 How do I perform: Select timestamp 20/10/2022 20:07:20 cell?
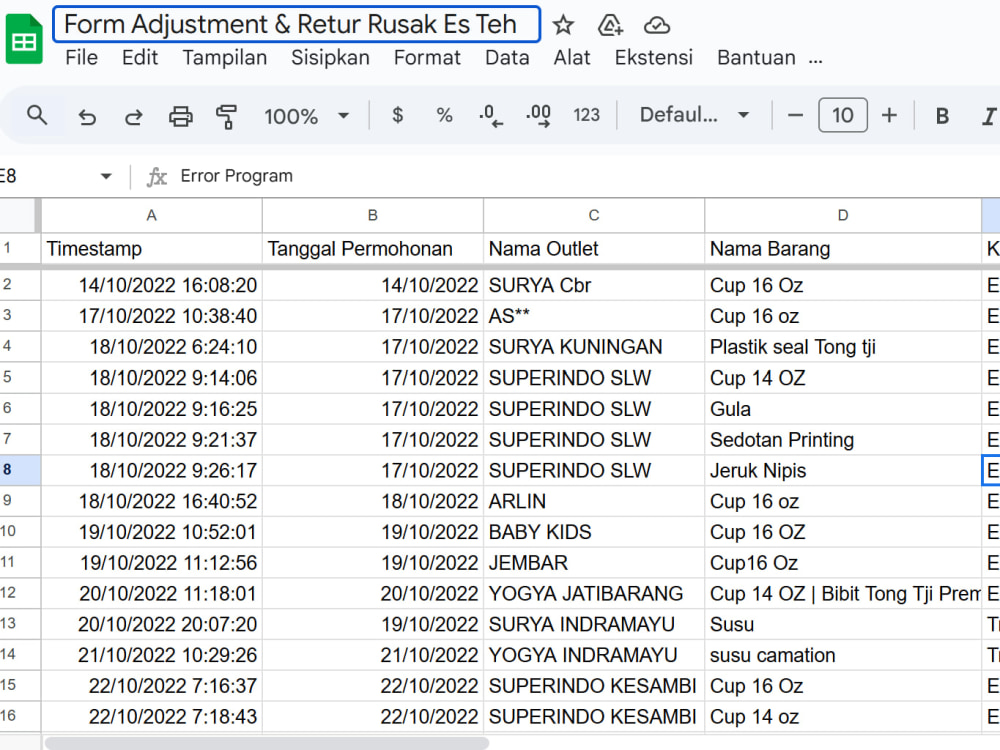click(152, 624)
